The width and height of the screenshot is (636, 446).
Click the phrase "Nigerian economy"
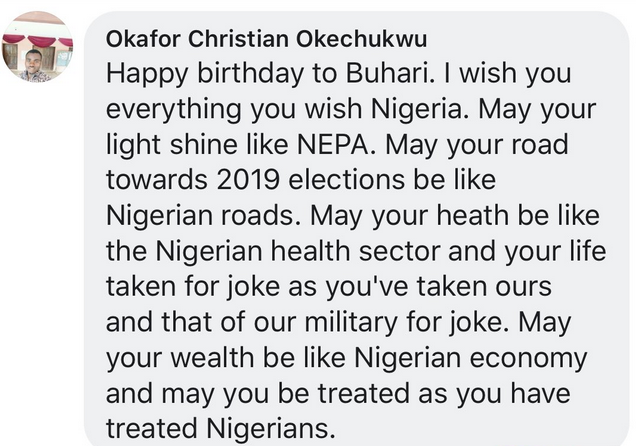[x=471, y=358]
